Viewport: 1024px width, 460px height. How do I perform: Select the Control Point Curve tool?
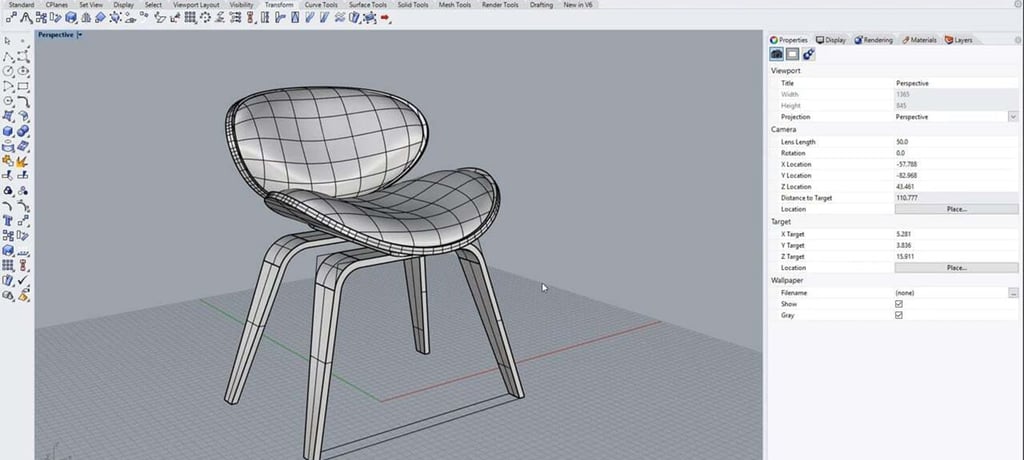pos(23,56)
